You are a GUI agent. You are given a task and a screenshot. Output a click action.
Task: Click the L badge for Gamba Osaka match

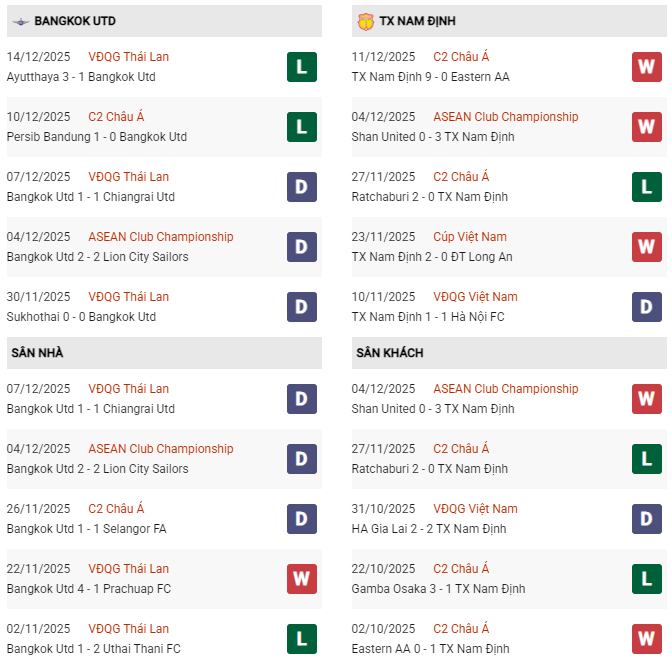(646, 579)
